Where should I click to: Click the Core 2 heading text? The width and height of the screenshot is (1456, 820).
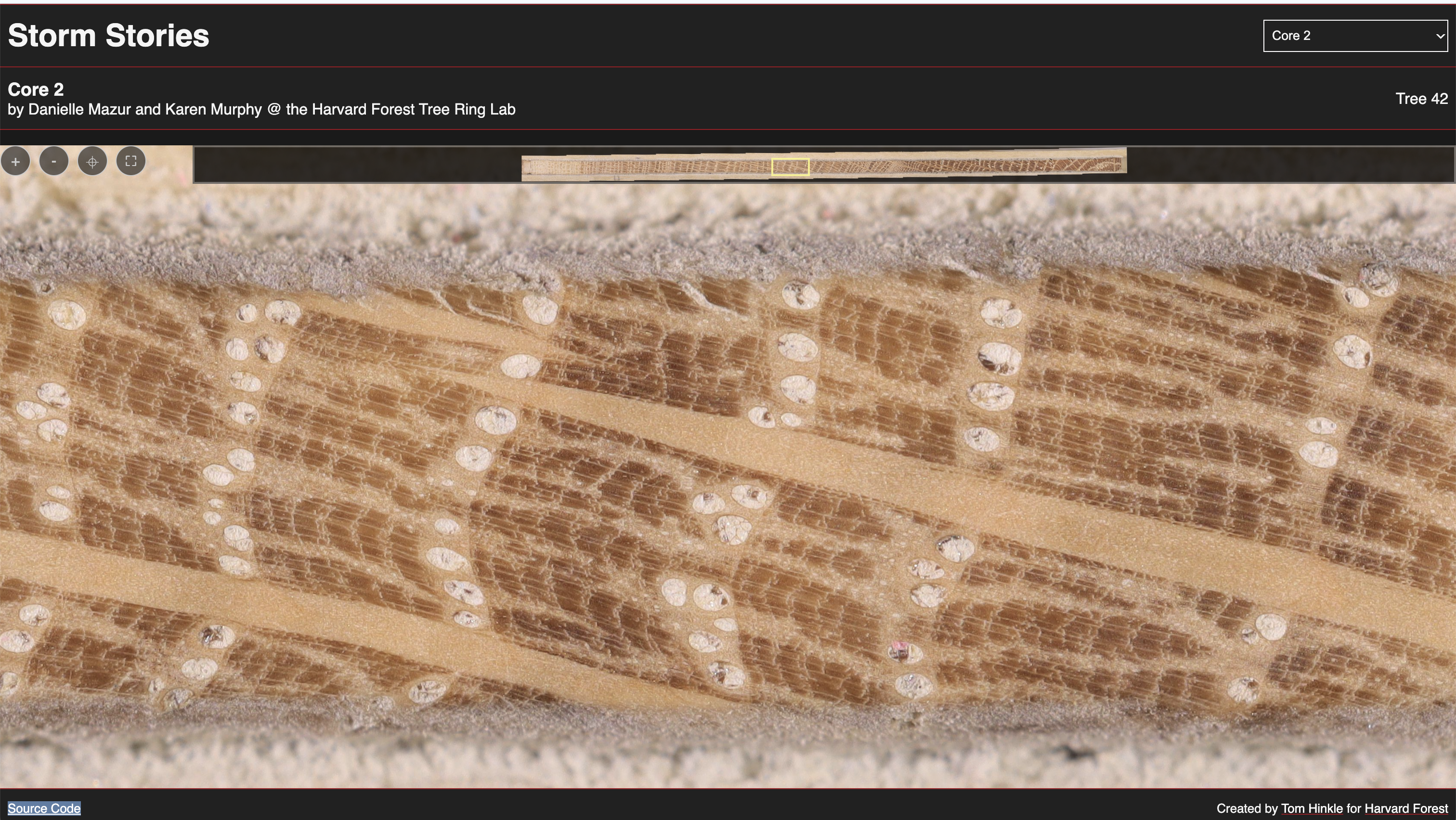36,89
